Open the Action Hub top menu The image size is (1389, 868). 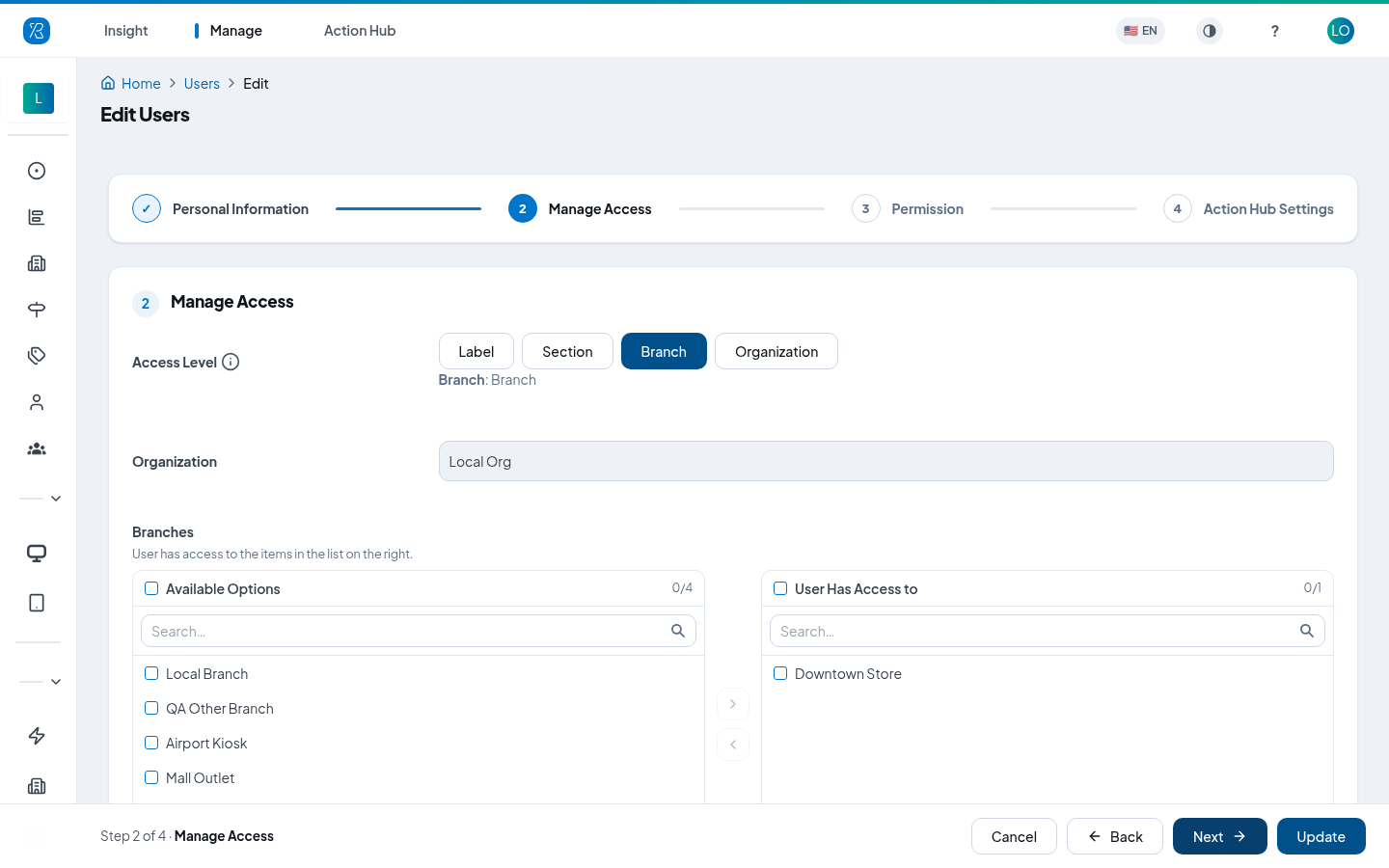360,31
